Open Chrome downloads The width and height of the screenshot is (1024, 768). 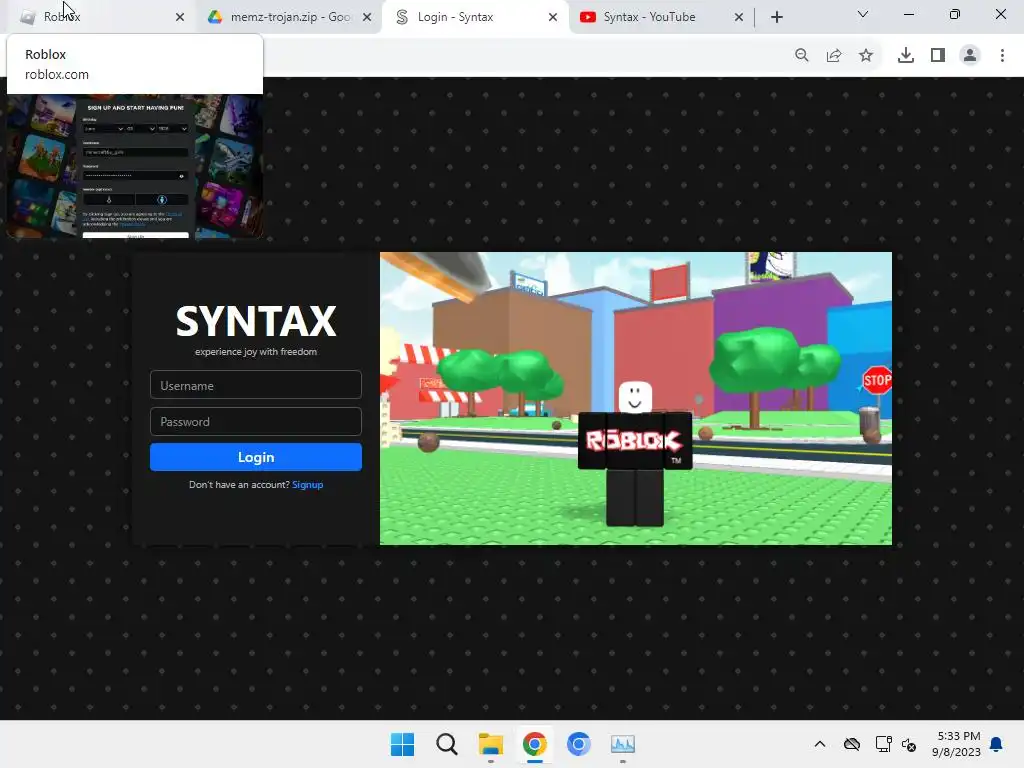pos(906,56)
